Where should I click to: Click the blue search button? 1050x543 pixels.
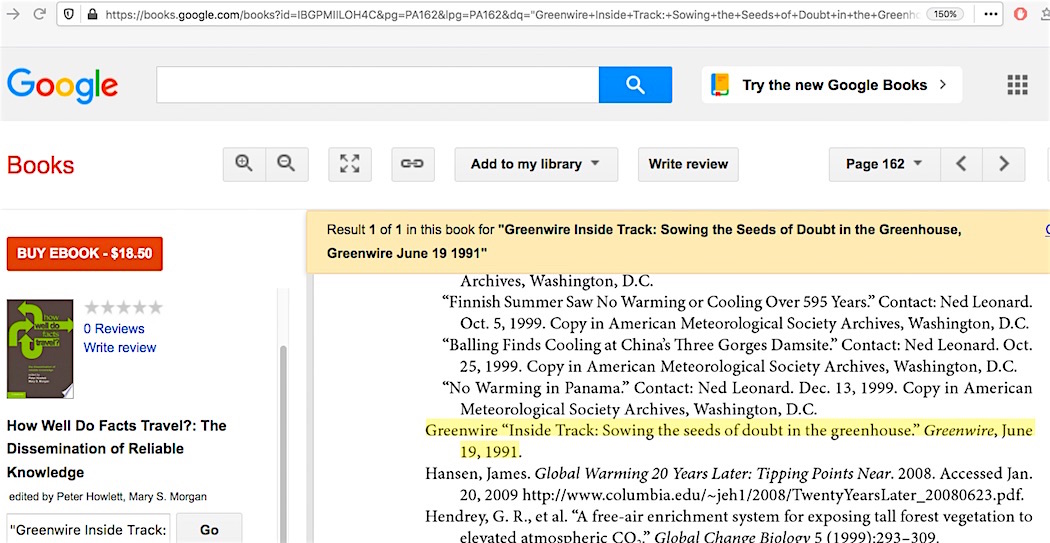635,85
